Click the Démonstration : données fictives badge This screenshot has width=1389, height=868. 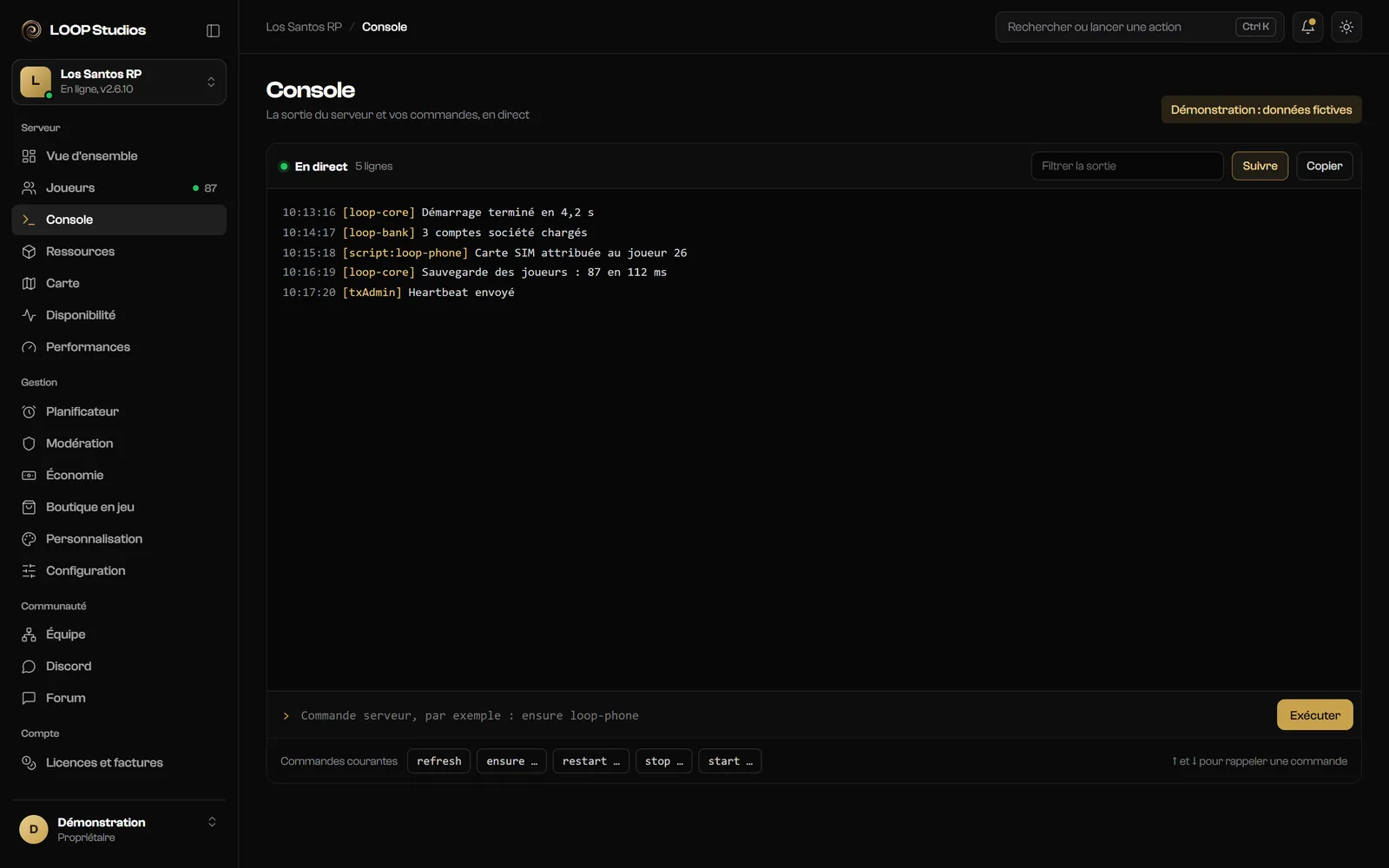1261,109
